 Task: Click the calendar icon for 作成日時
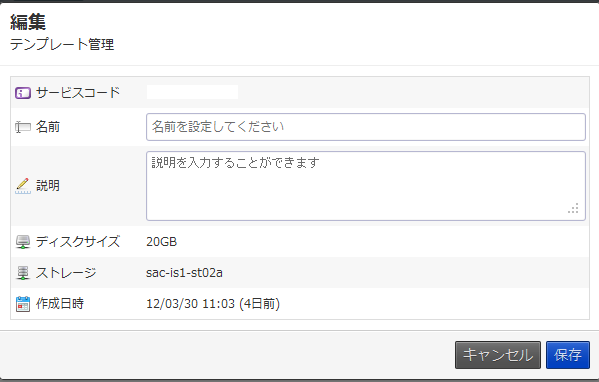click(x=23, y=304)
